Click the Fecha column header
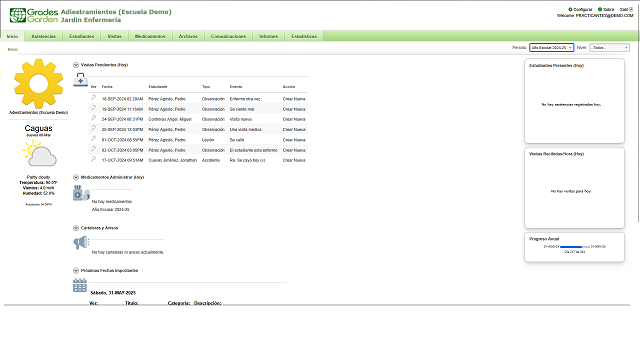The height and width of the screenshot is (360, 640). point(107,87)
